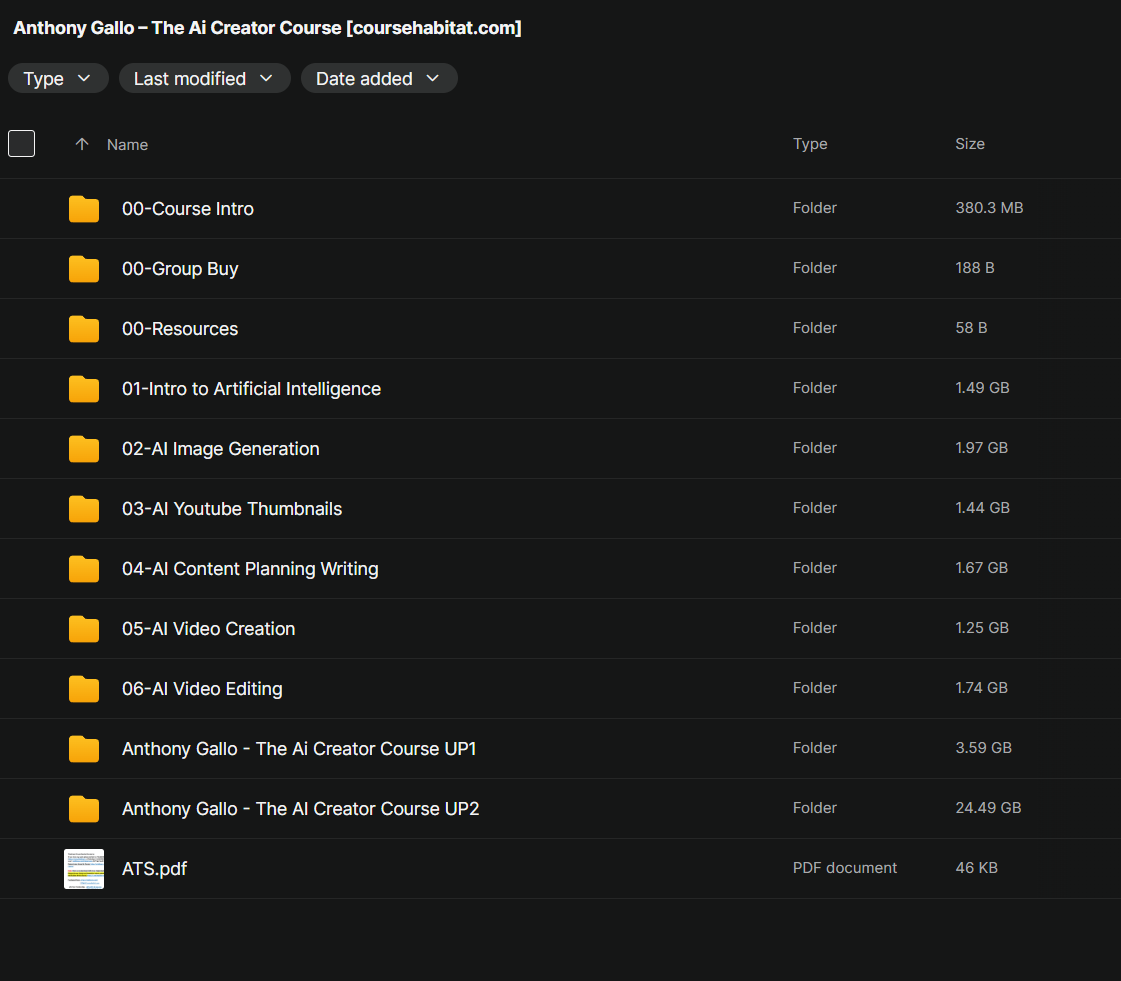
Task: Open 04-AI Content Planning Writing name
Action: pos(250,569)
